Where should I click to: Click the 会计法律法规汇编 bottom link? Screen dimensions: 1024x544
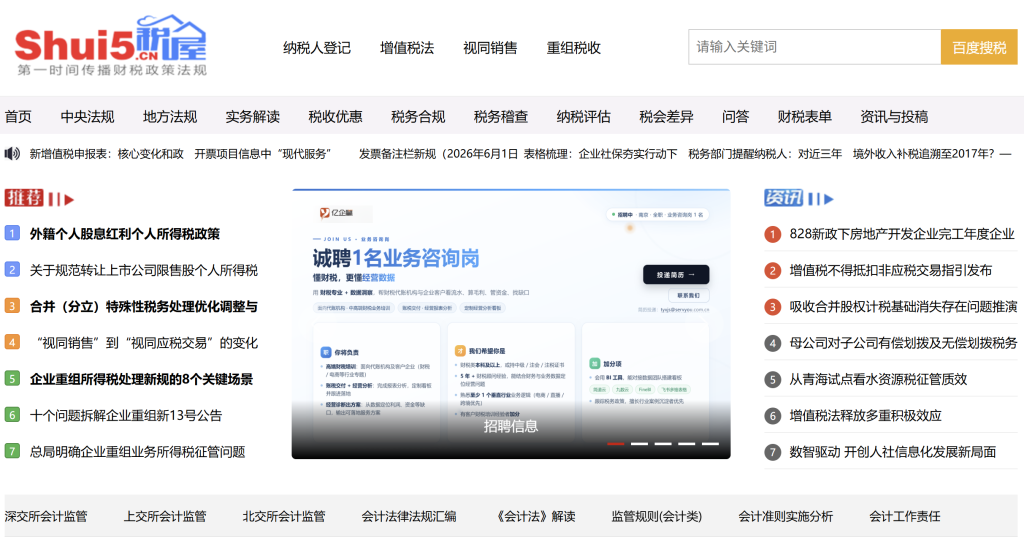409,517
